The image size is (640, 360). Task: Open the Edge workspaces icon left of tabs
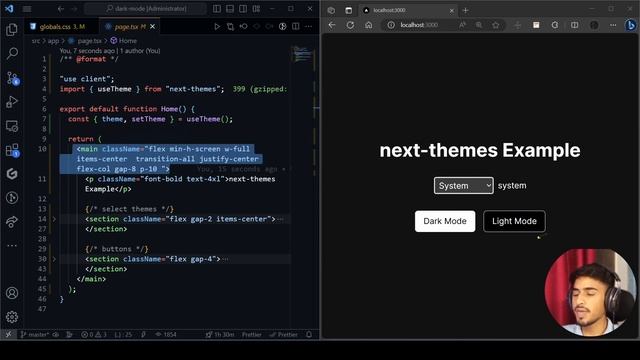pos(331,11)
